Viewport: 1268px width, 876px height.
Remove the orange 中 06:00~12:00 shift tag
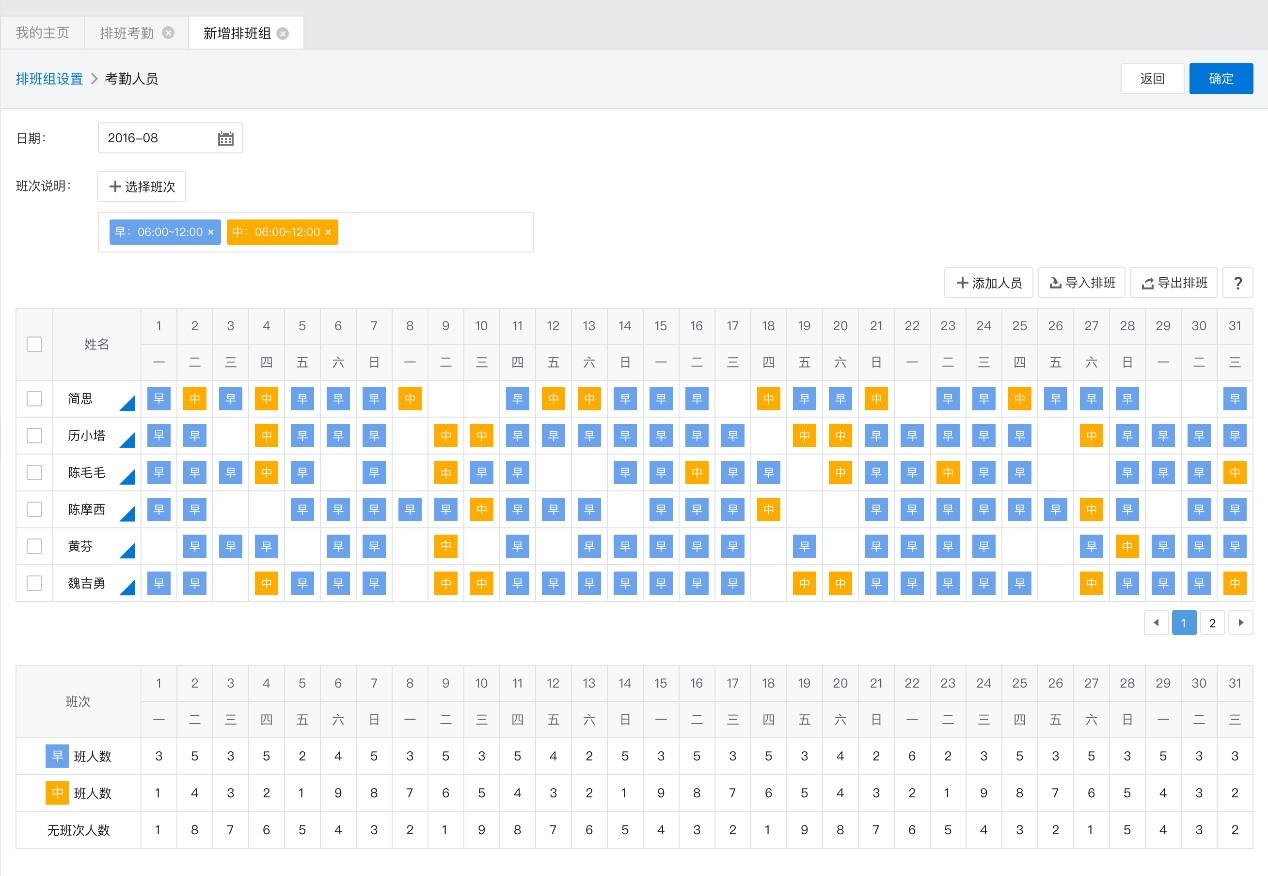pyautogui.click(x=328, y=232)
